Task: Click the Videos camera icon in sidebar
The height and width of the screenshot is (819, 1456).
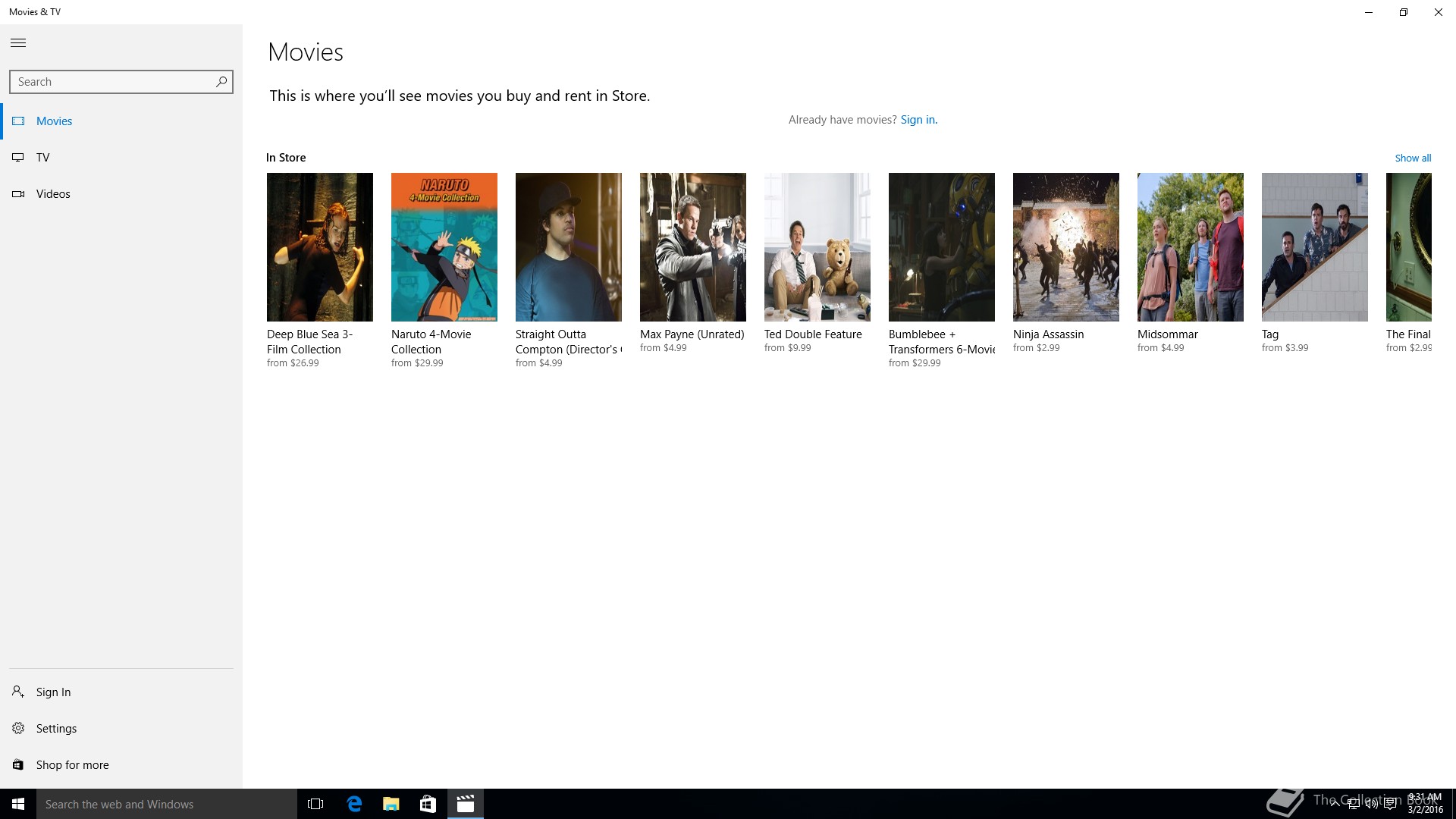Action: (18, 194)
